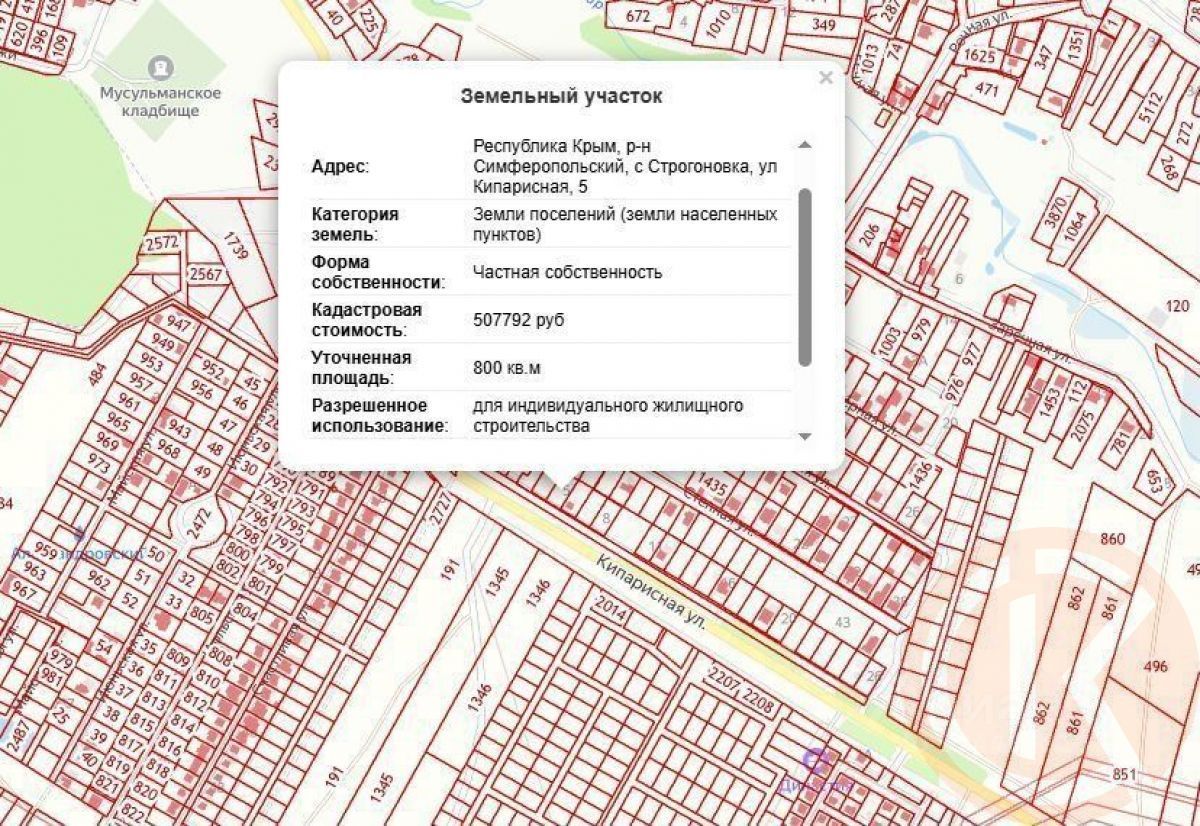Select map parcel 120

coord(1178,306)
